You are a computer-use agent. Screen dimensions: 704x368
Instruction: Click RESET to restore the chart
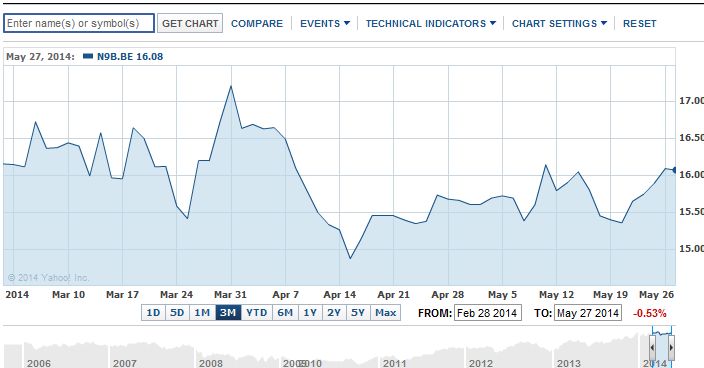click(x=639, y=23)
